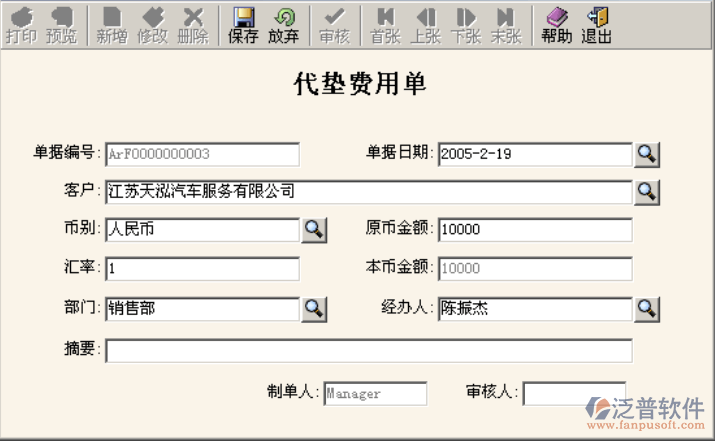Click the Save (保存) toolbar icon
The height and width of the screenshot is (441, 715).
(x=243, y=25)
